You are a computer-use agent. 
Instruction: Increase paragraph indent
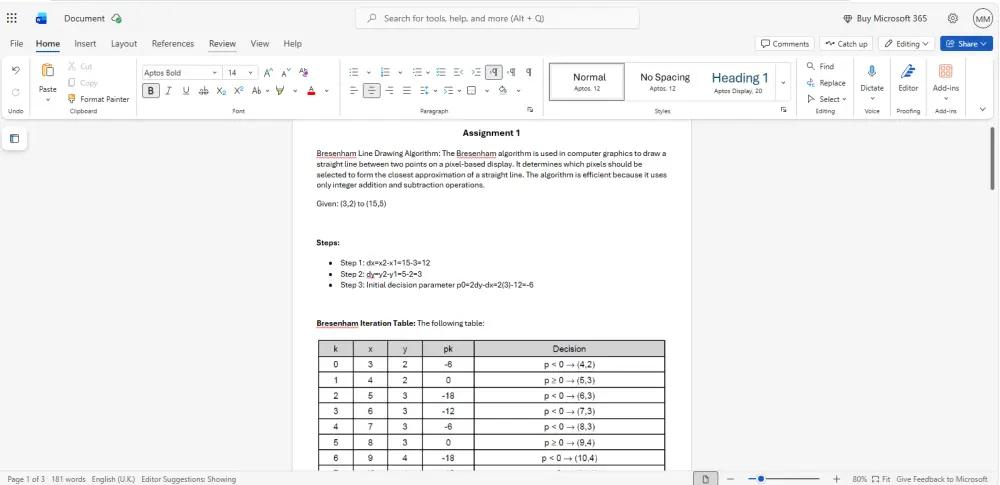tap(476, 72)
